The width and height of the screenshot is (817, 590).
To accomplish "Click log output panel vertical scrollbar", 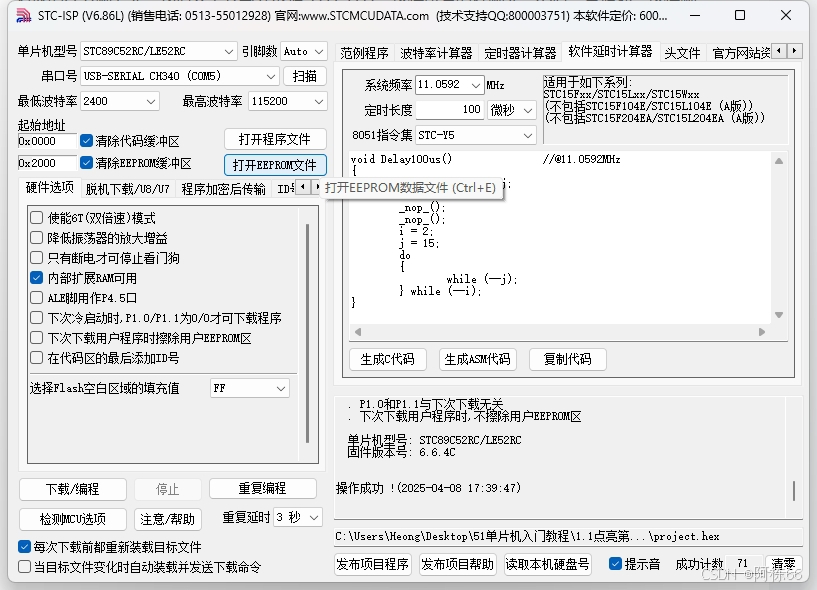I will pos(794,491).
